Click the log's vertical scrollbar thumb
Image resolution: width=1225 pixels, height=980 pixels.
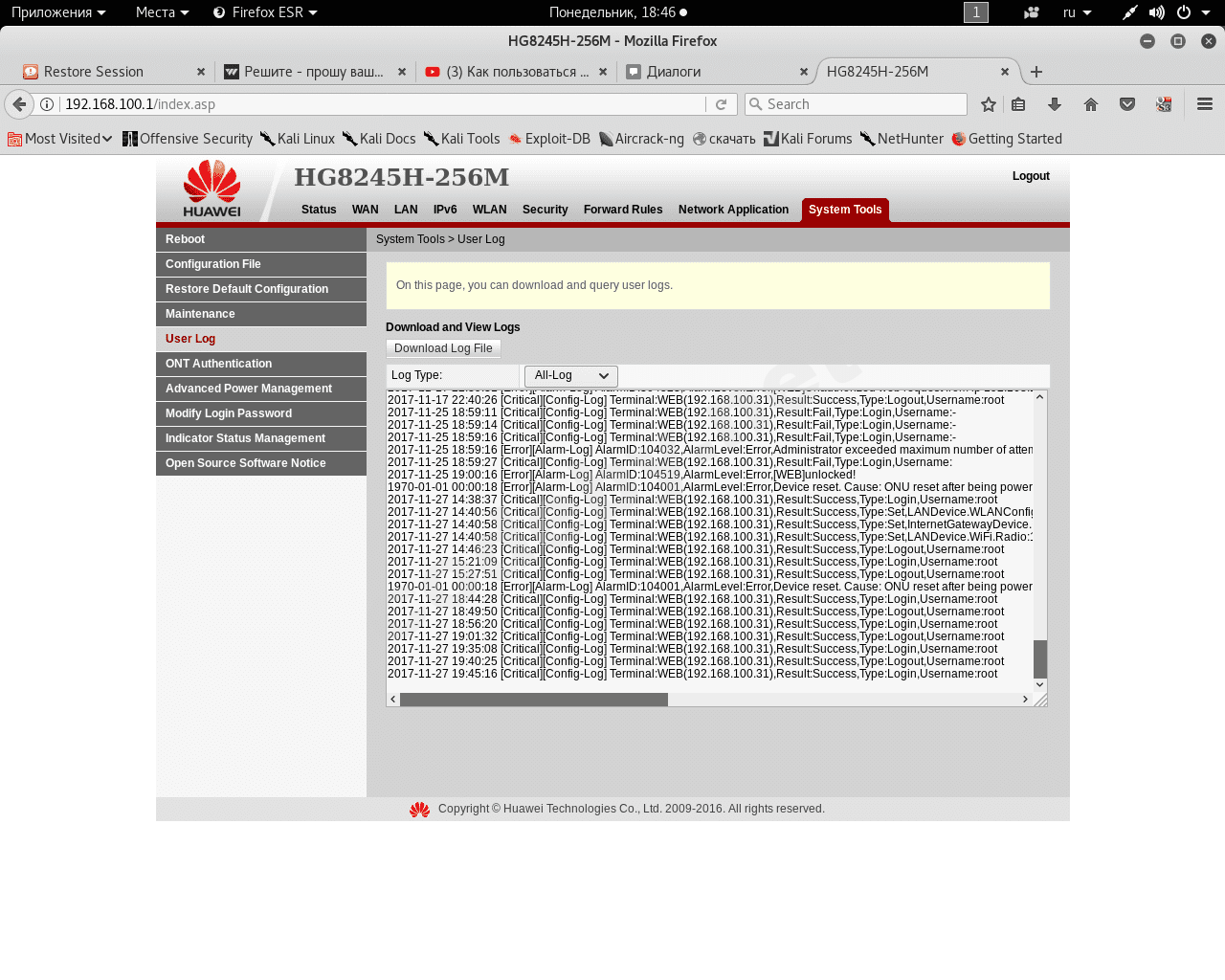click(1040, 658)
